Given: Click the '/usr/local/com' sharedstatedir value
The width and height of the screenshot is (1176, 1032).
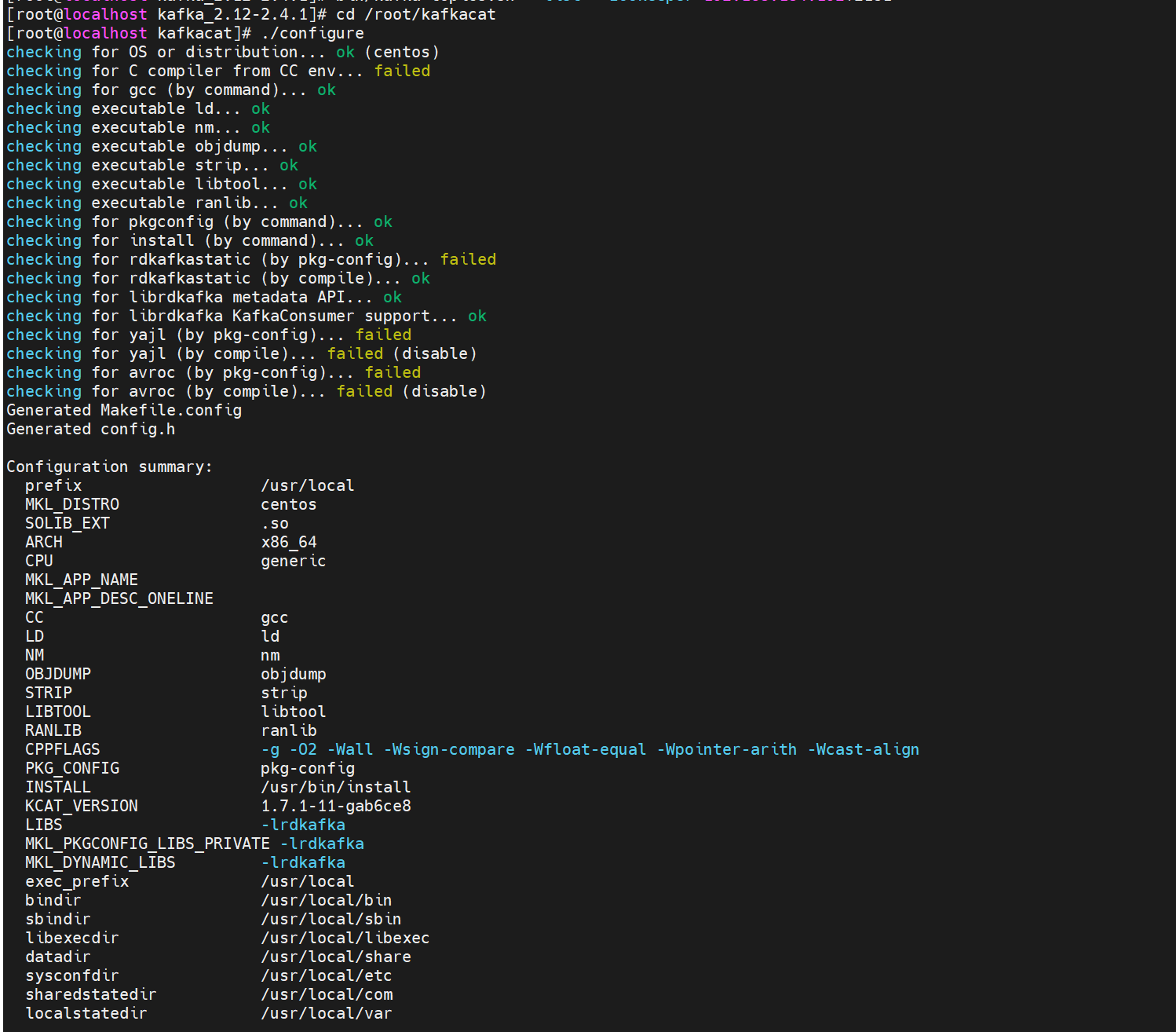Looking at the screenshot, I should point(327,994).
